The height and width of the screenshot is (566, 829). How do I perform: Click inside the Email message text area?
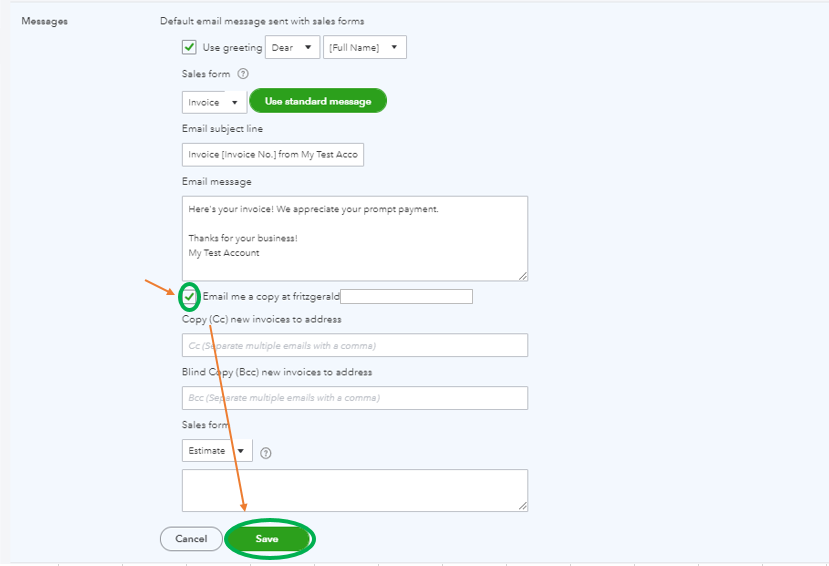pyautogui.click(x=355, y=238)
